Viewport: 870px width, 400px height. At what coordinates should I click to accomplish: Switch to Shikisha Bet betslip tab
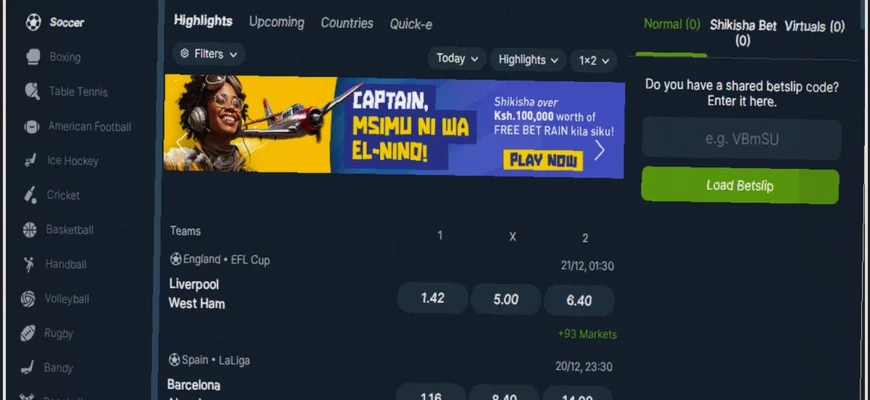743,33
